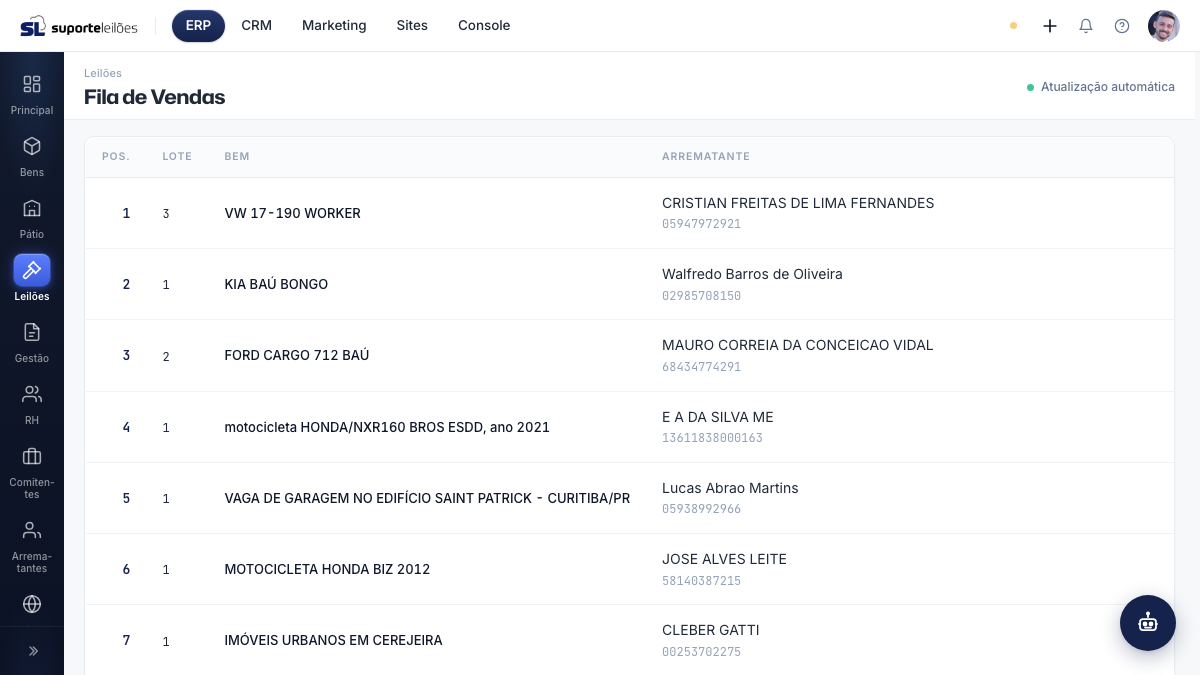Select IMÓVEIS URBANOS EM CEREJEIRA item

333,640
